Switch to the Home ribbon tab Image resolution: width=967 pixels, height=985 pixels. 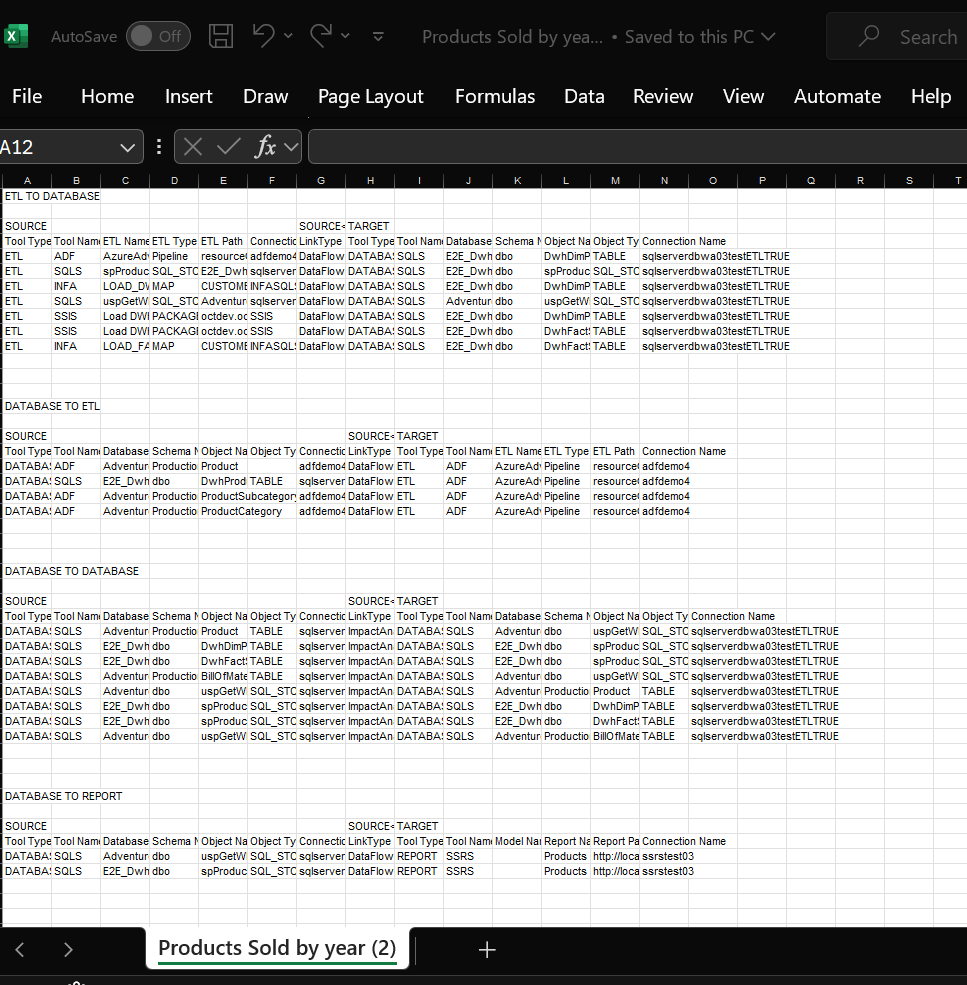(107, 96)
